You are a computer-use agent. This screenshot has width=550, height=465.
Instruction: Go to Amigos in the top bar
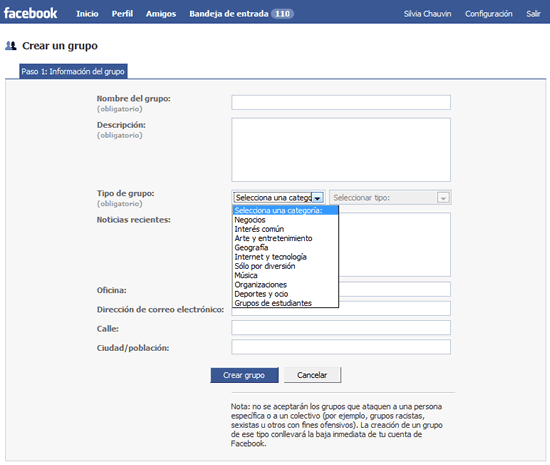point(161,14)
